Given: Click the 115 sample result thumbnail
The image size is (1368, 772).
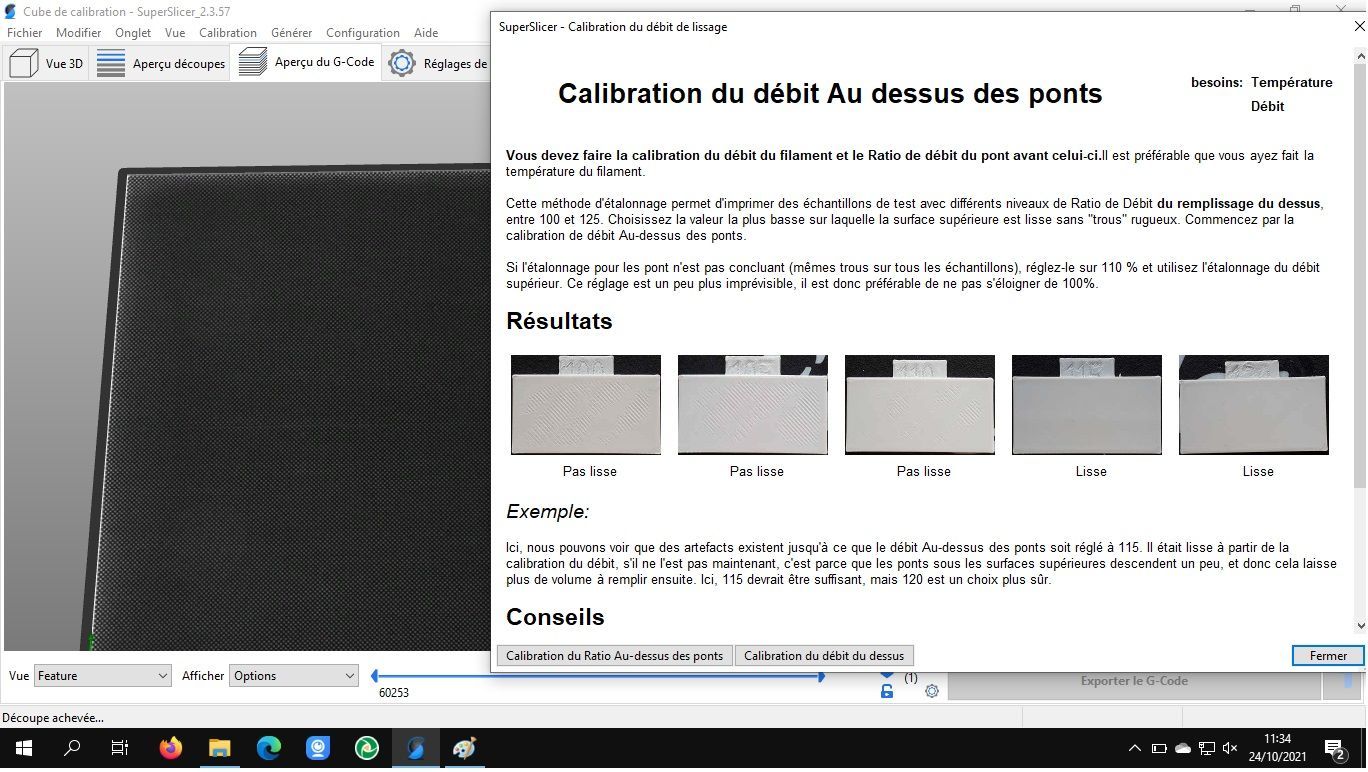Looking at the screenshot, I should coord(1087,405).
